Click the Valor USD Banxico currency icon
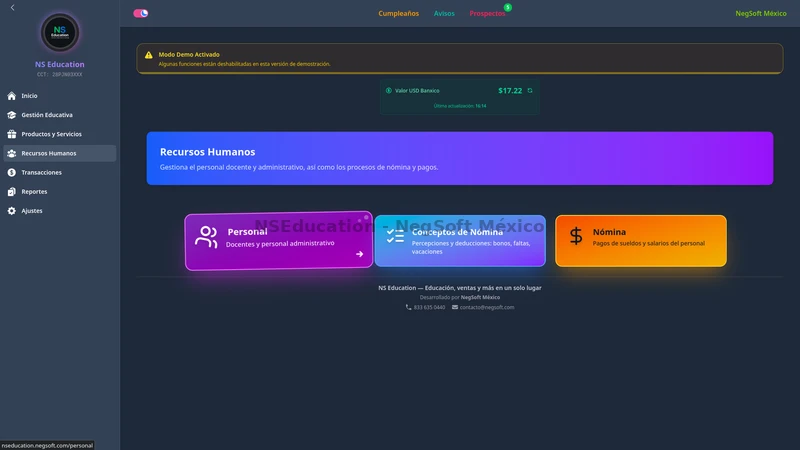The width and height of the screenshot is (800, 450). [x=389, y=90]
